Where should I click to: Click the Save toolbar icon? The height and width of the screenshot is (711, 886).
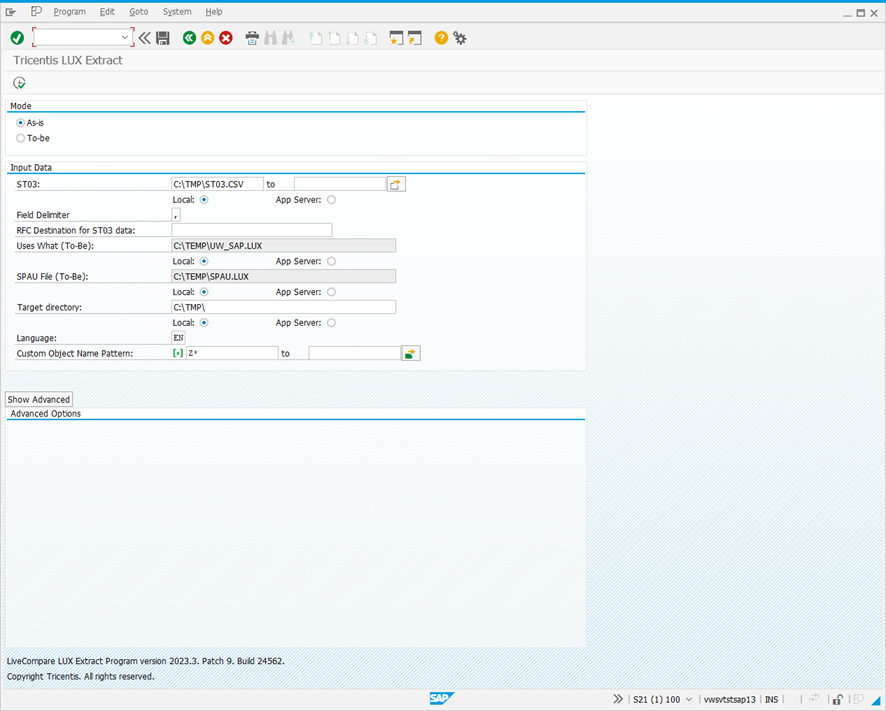coord(163,37)
